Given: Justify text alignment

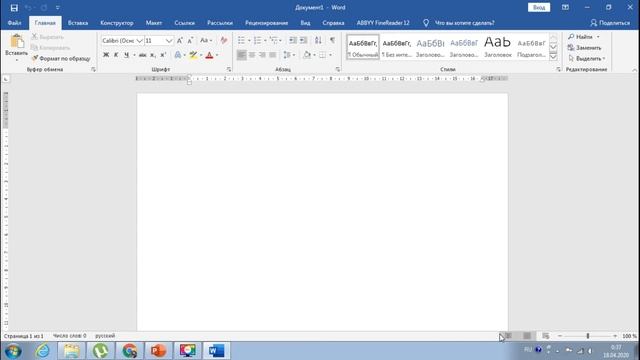Looking at the screenshot, I should click(273, 55).
